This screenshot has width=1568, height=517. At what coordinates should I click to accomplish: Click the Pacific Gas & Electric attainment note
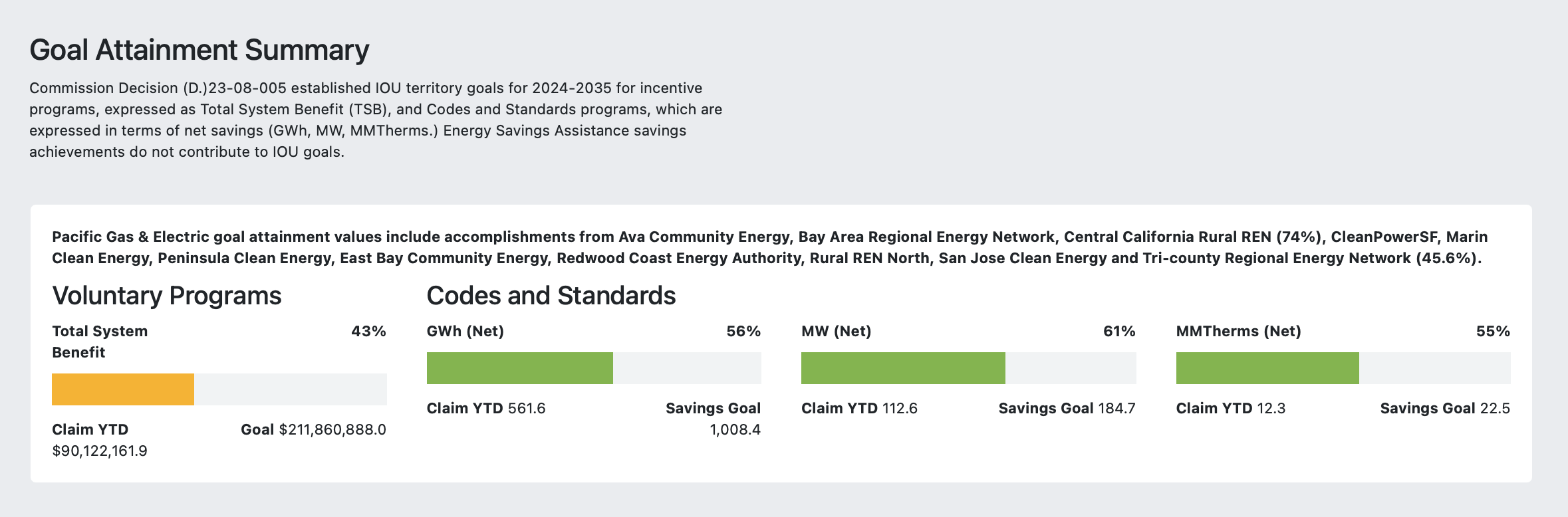tap(769, 247)
